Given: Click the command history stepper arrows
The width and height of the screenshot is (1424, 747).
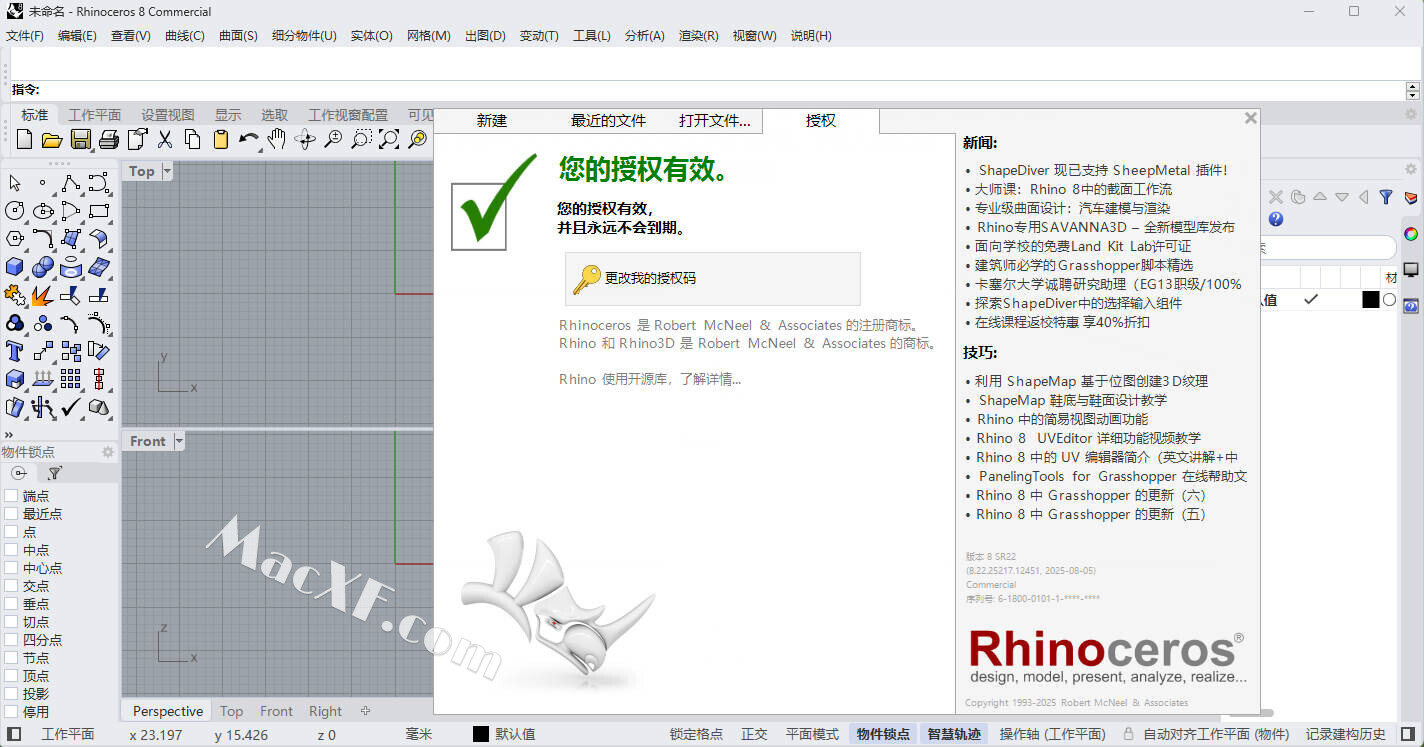Looking at the screenshot, I should (1412, 90).
